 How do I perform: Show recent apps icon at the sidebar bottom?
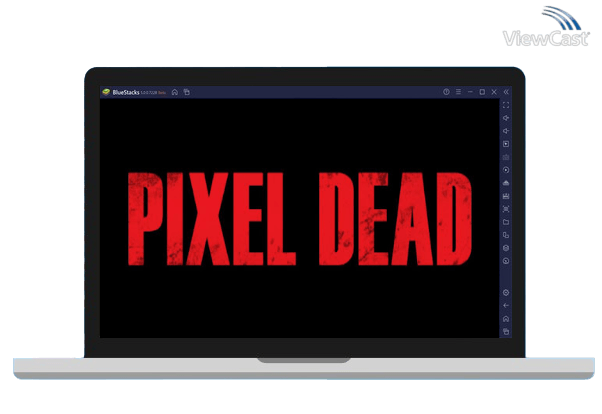(506, 331)
